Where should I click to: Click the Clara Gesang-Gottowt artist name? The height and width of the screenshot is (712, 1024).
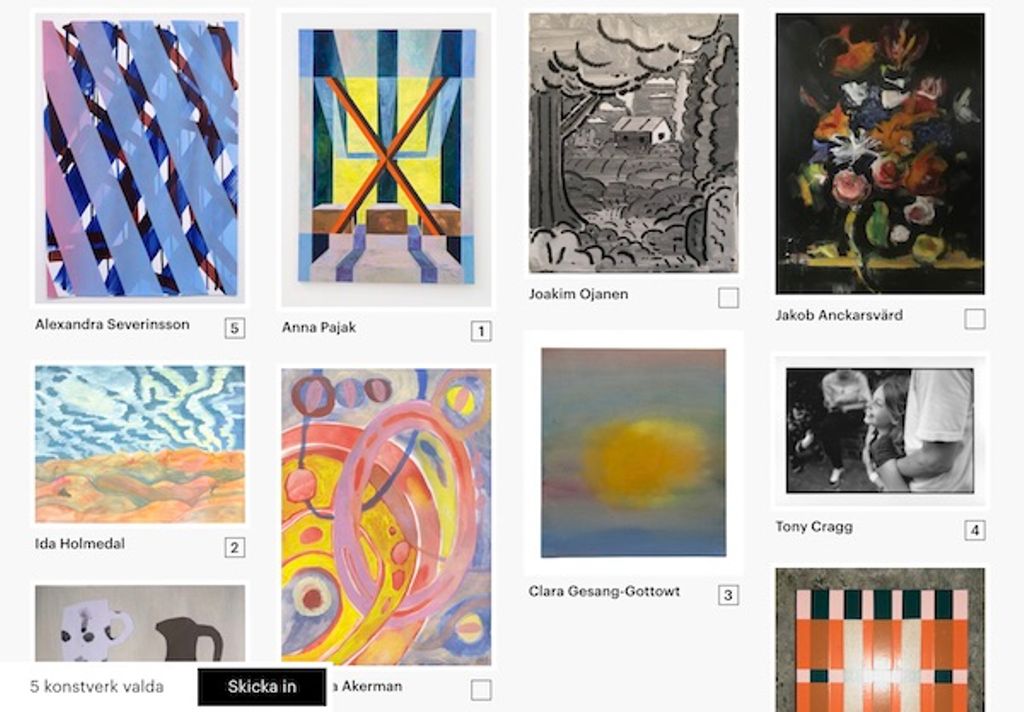click(x=604, y=592)
